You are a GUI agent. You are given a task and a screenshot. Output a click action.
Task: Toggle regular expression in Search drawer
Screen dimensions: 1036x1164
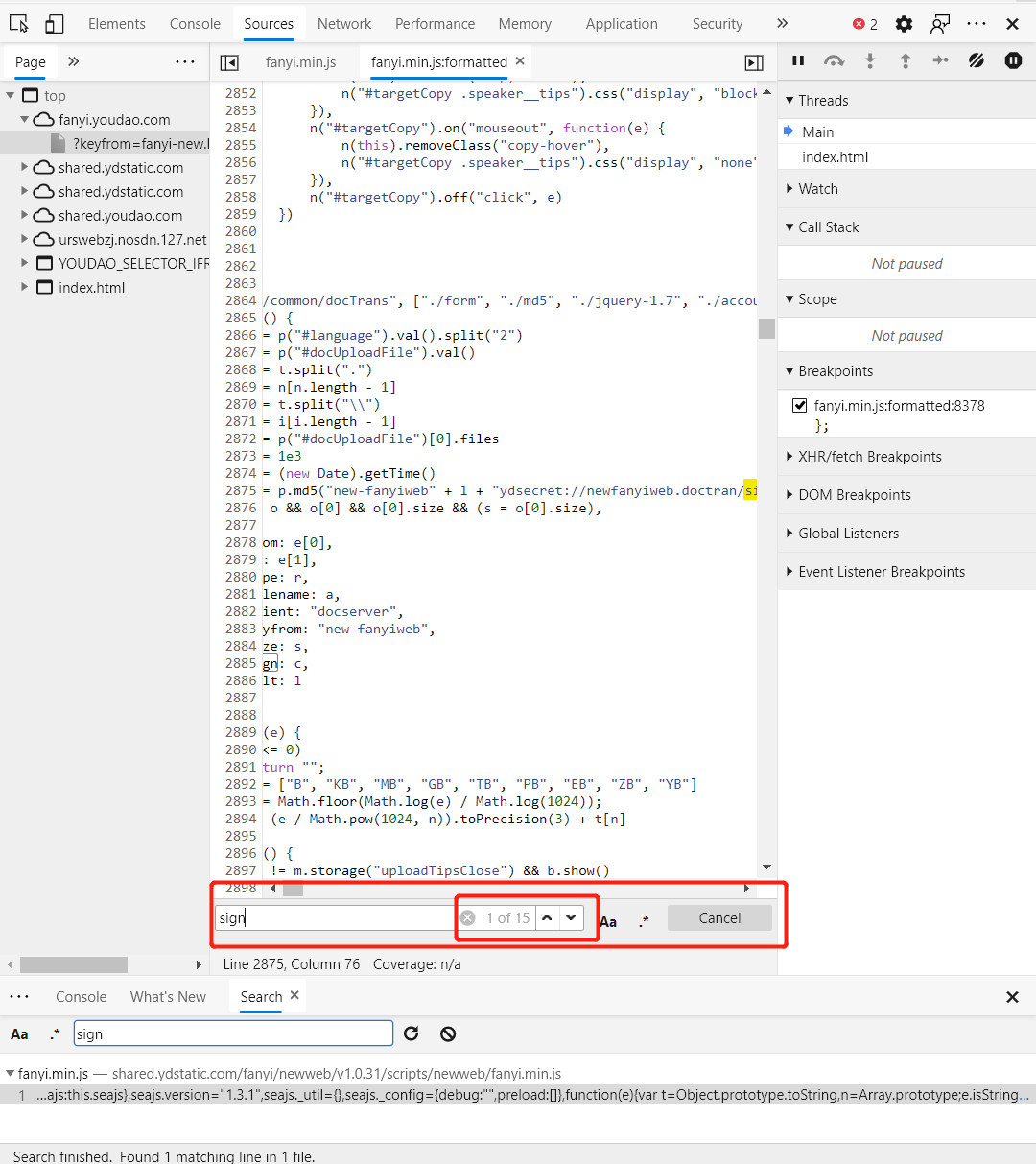pyautogui.click(x=55, y=1034)
